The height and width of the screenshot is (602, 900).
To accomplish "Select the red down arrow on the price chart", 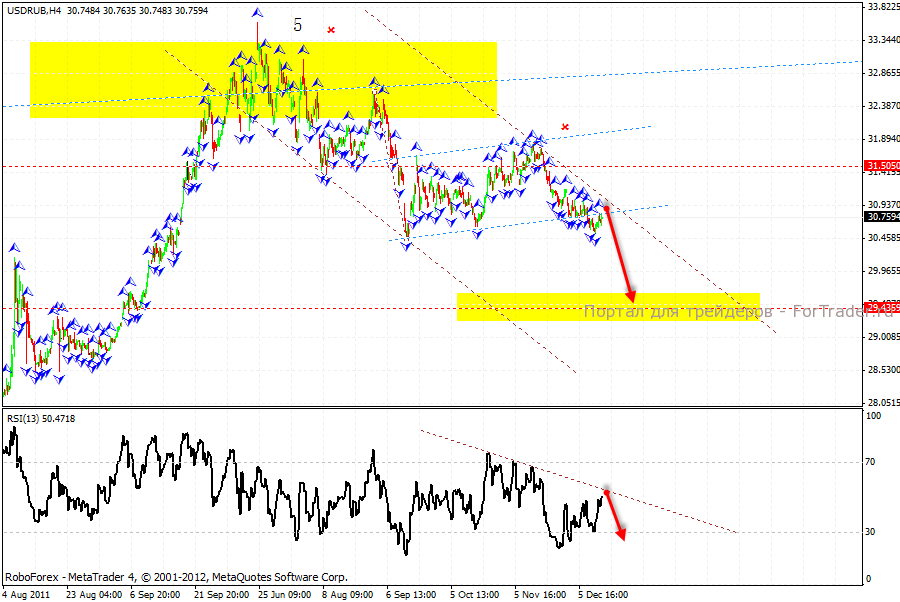I will (x=620, y=256).
